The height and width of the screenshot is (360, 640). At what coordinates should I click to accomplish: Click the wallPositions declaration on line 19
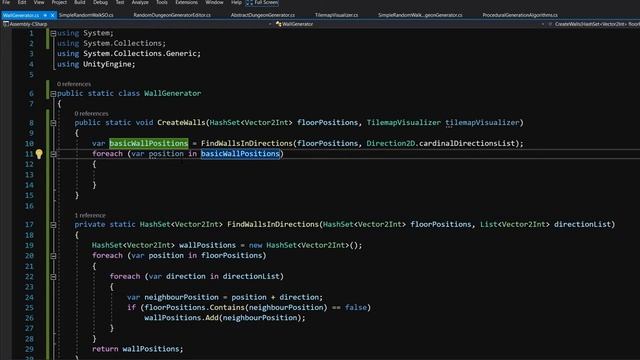coord(207,245)
